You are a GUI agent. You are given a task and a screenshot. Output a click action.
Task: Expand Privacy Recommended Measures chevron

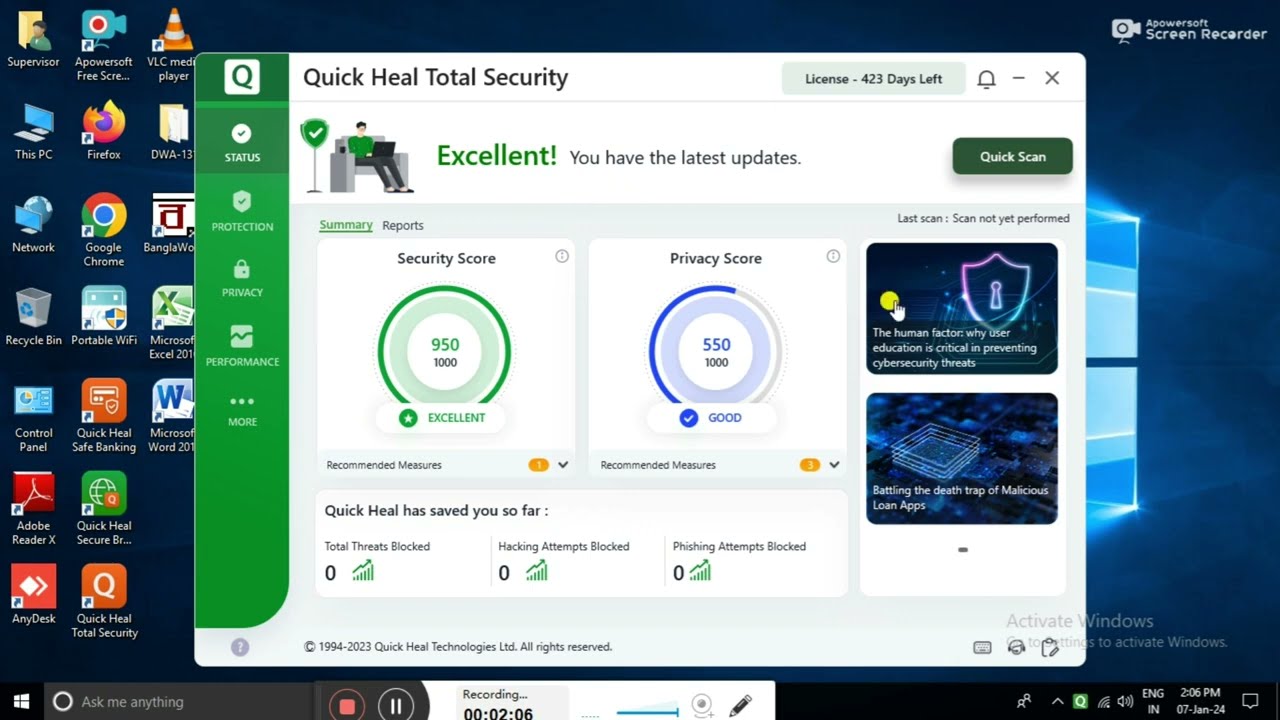(834, 465)
